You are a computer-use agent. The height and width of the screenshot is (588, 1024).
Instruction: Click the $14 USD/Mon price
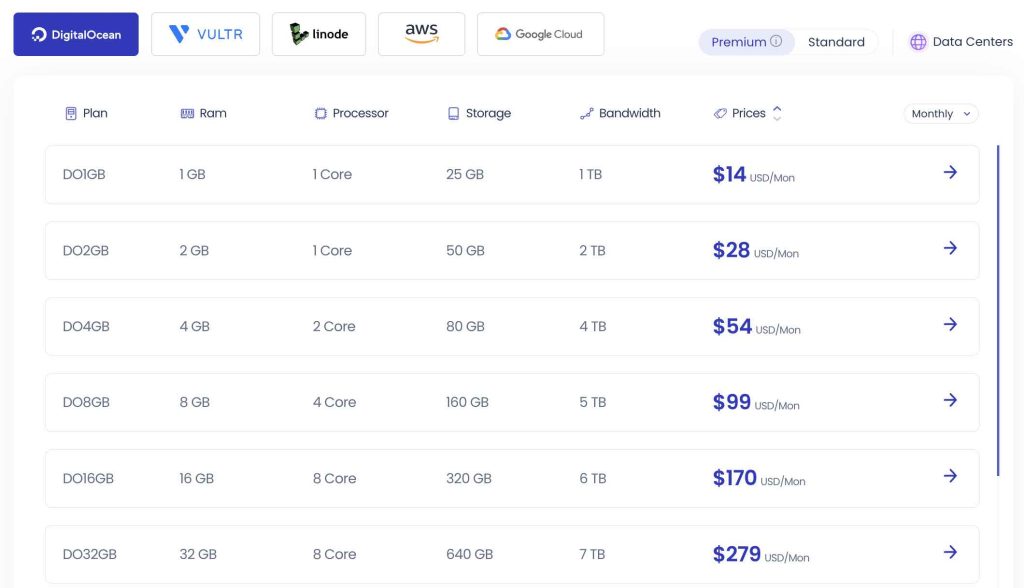[754, 174]
